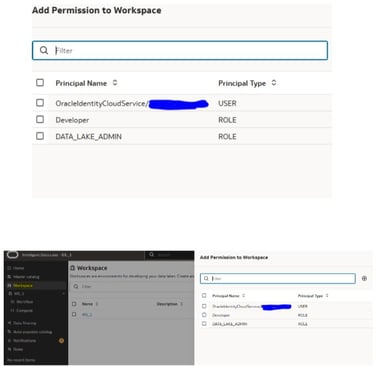
Task: Click the magnifier icon in the enlarged Filter box
Action: tap(44, 50)
